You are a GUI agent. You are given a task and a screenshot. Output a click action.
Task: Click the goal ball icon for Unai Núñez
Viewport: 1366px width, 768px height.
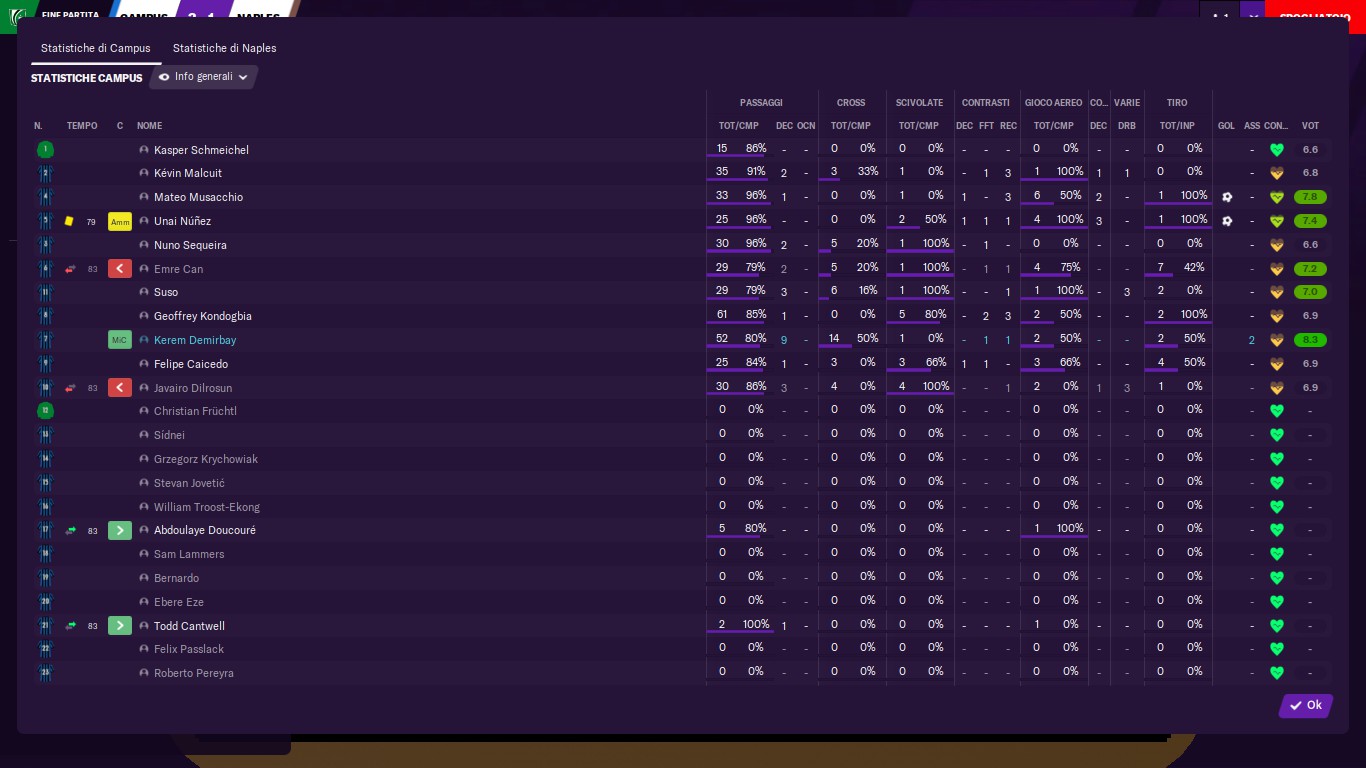click(x=1227, y=221)
